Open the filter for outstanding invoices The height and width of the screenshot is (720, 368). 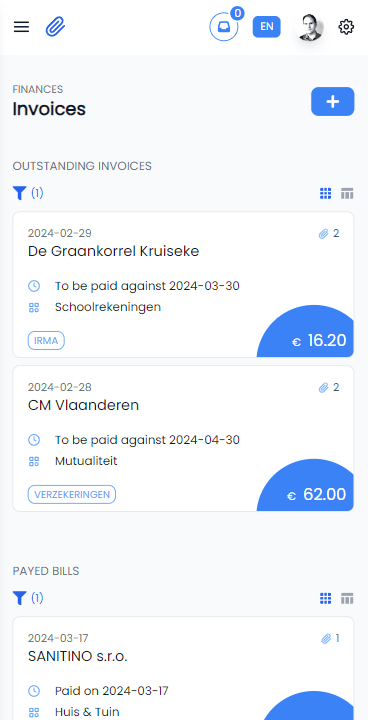(28, 193)
